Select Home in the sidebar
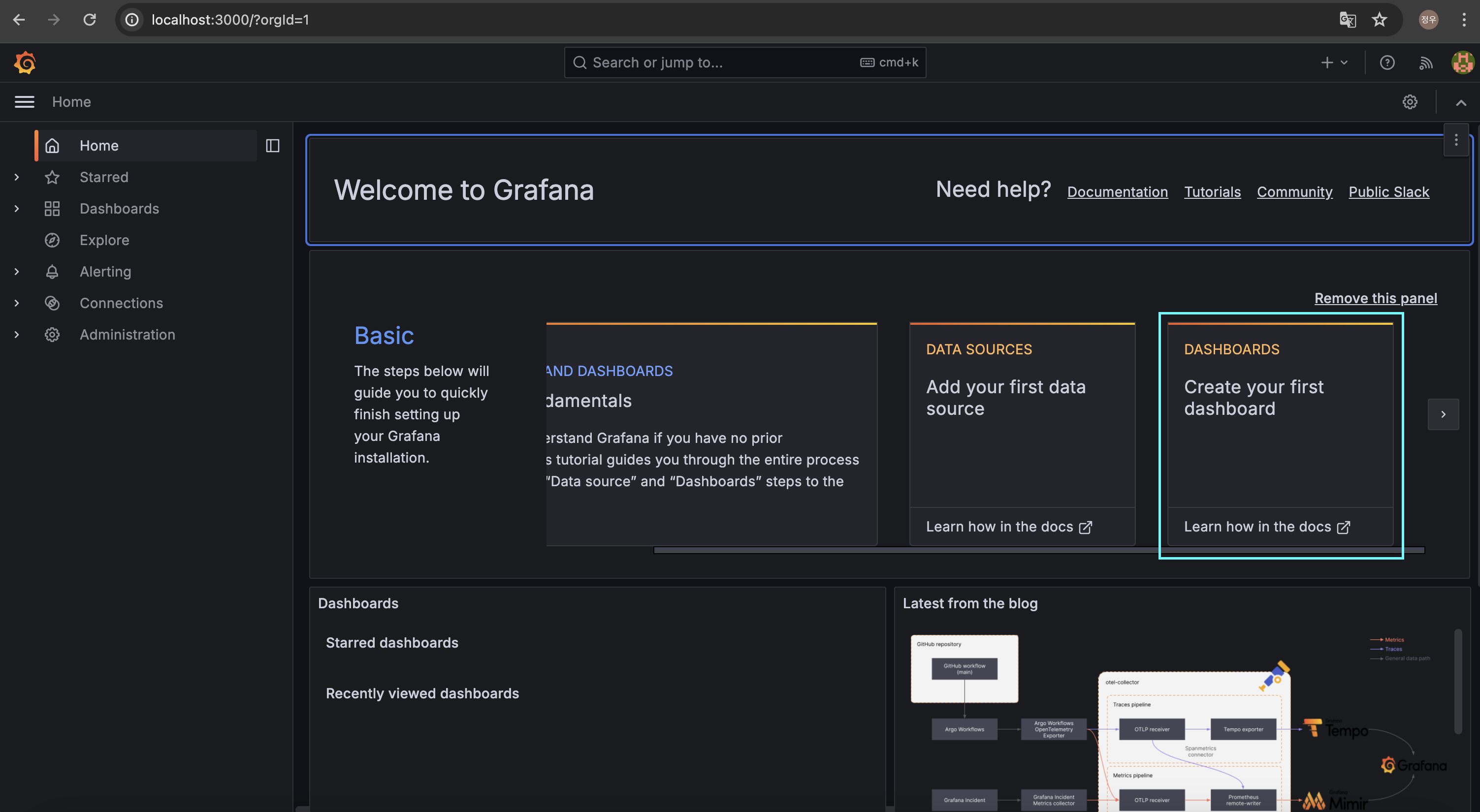 coord(146,146)
